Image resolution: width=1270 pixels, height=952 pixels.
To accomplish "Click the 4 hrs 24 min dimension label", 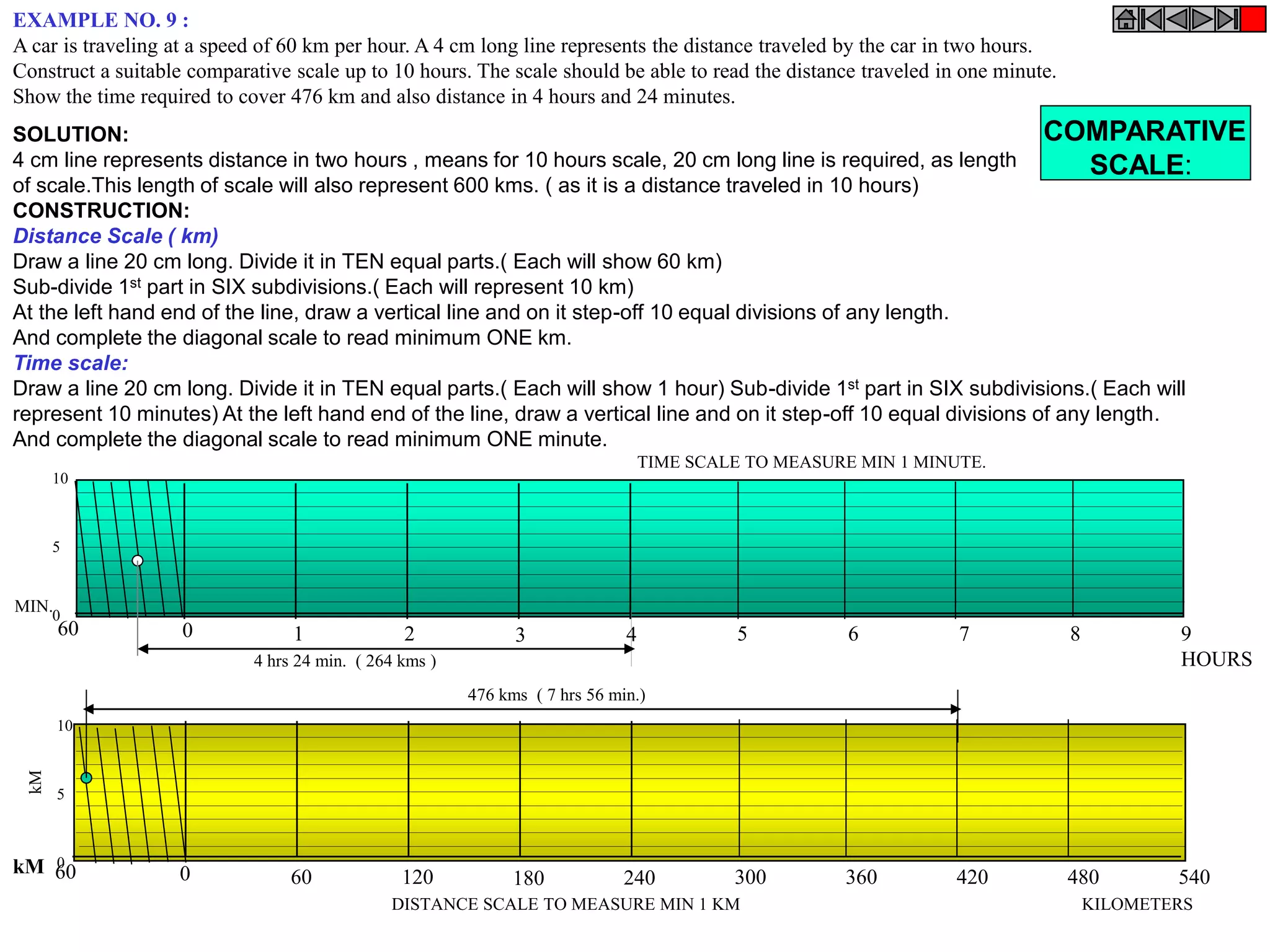I will click(x=344, y=661).
